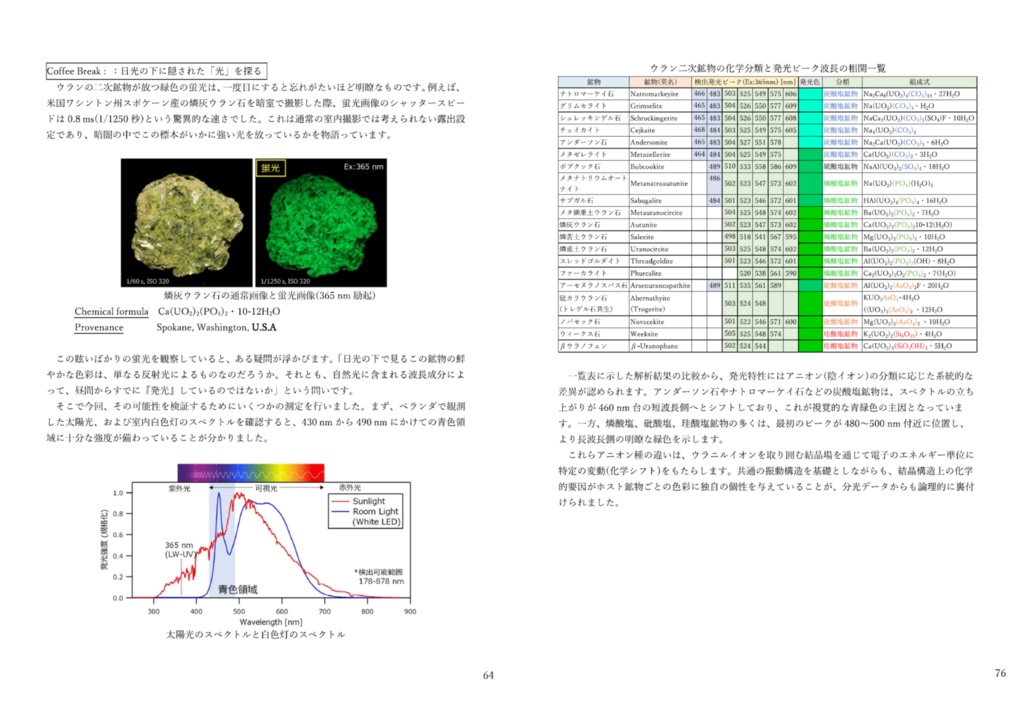Click the '青色領域' label in the chart

237,589
